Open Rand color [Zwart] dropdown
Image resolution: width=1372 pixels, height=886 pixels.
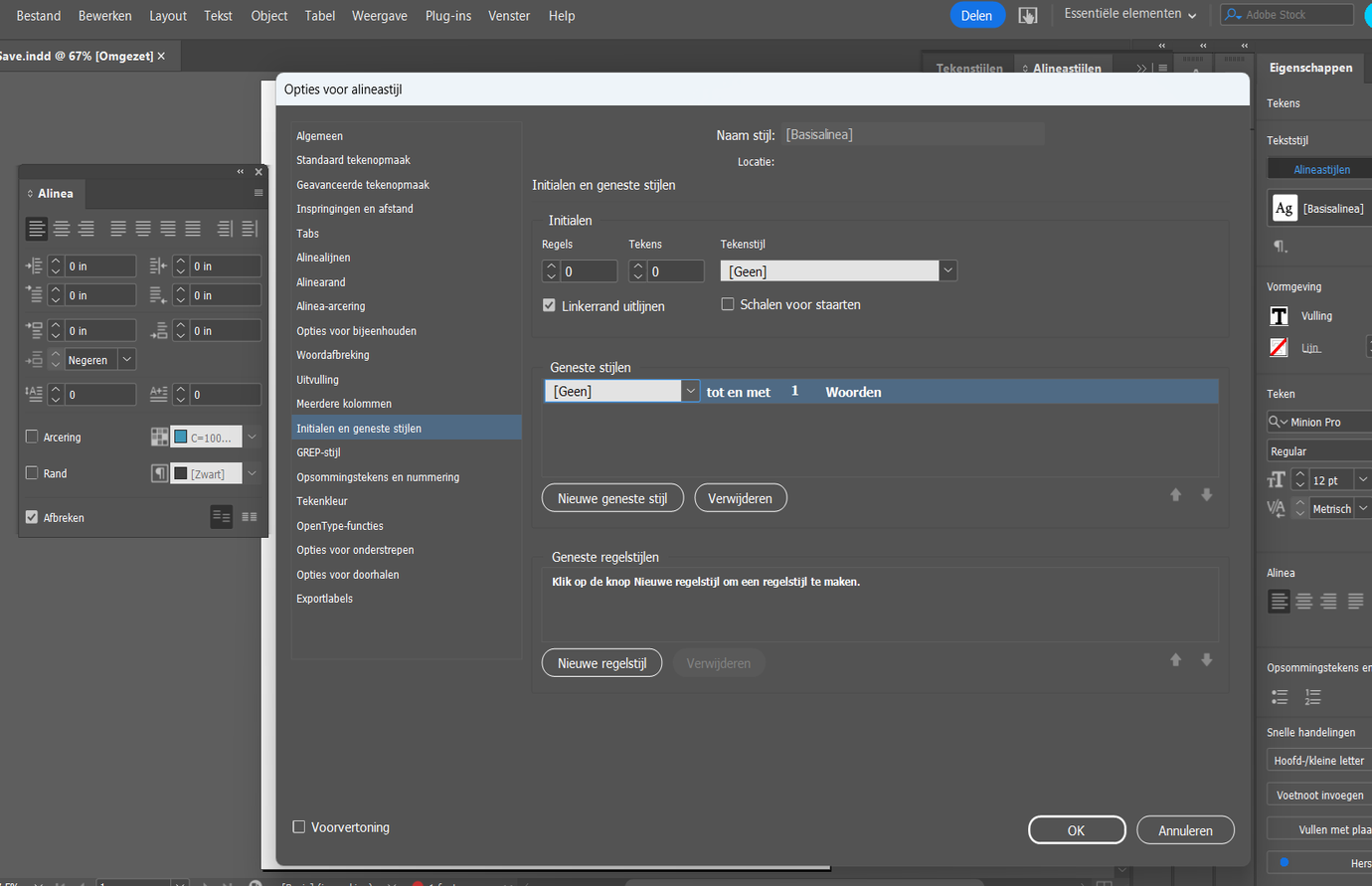point(253,474)
